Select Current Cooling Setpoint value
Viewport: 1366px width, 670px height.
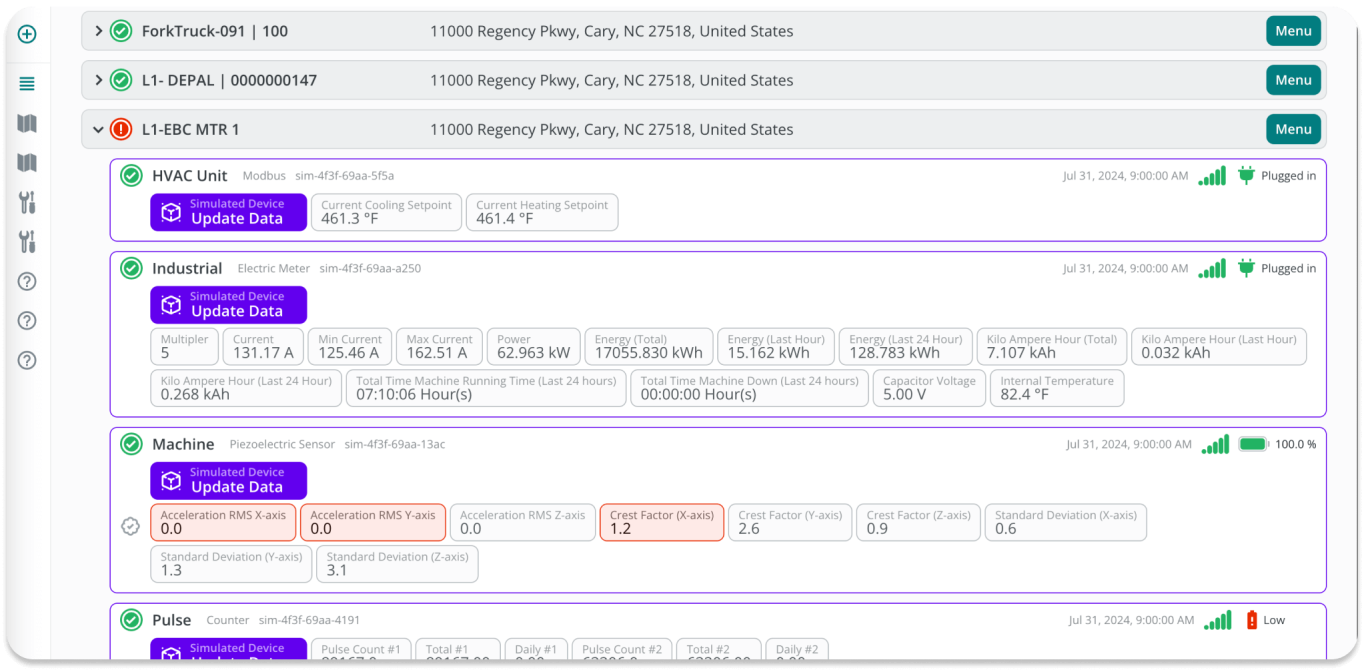click(387, 212)
